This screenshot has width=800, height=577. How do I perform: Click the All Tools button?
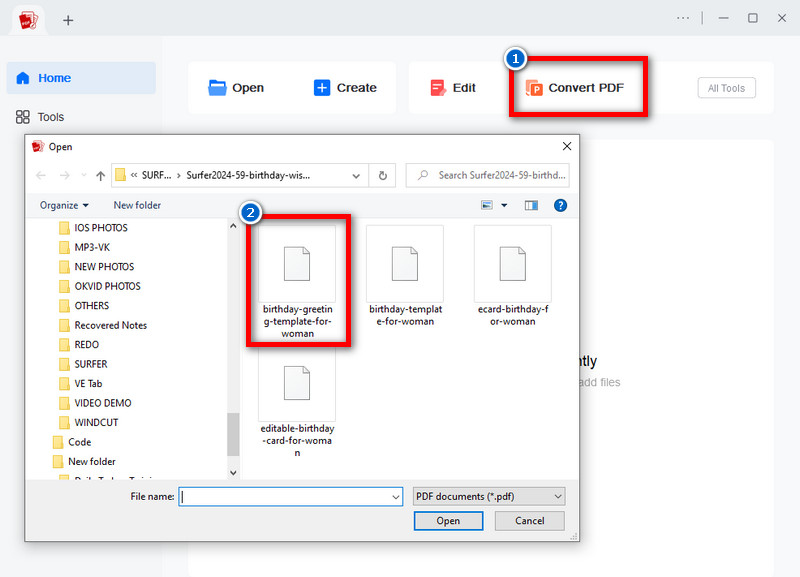pyautogui.click(x=726, y=88)
